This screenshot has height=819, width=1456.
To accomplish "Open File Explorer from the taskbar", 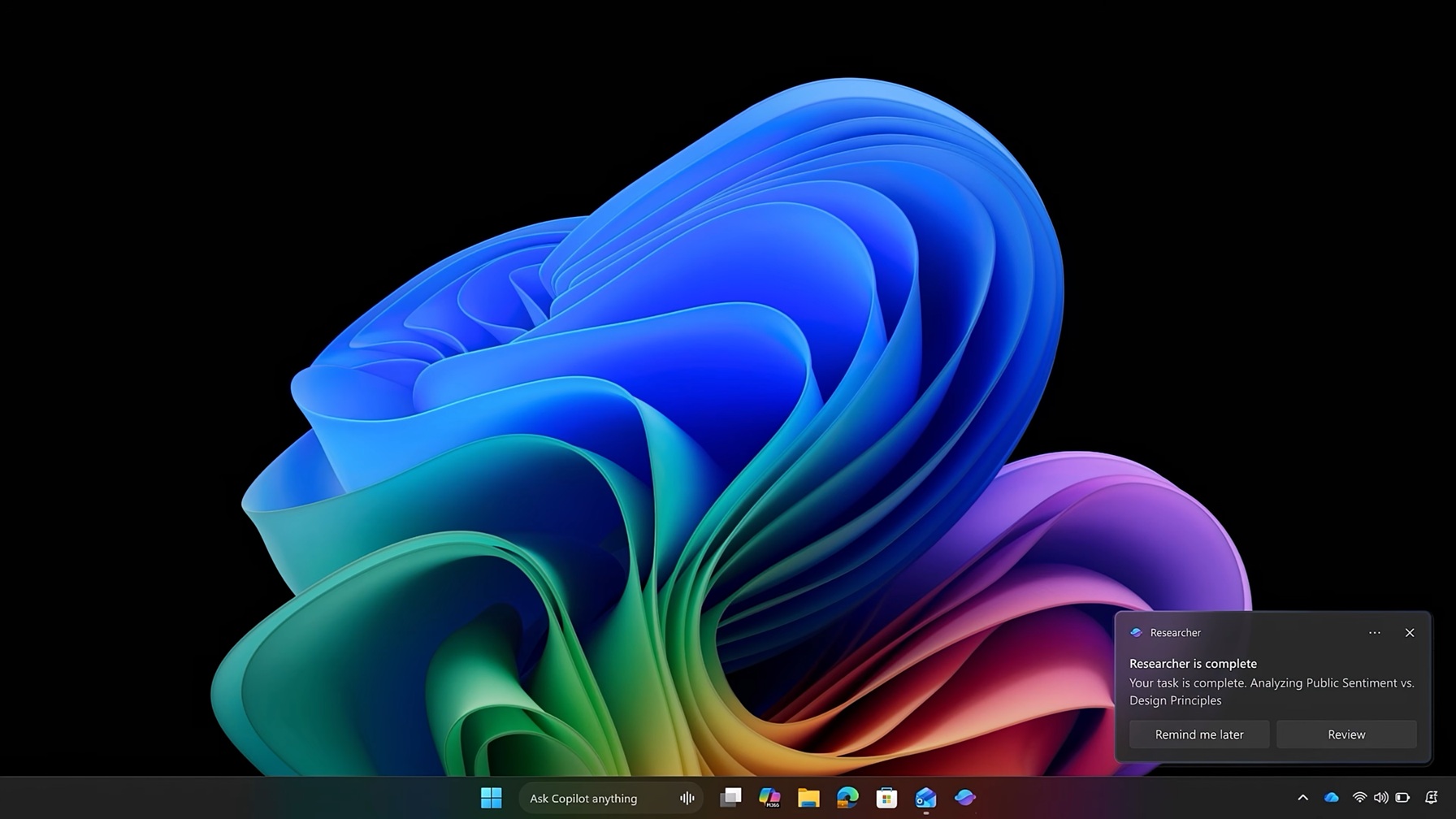I will (x=808, y=798).
